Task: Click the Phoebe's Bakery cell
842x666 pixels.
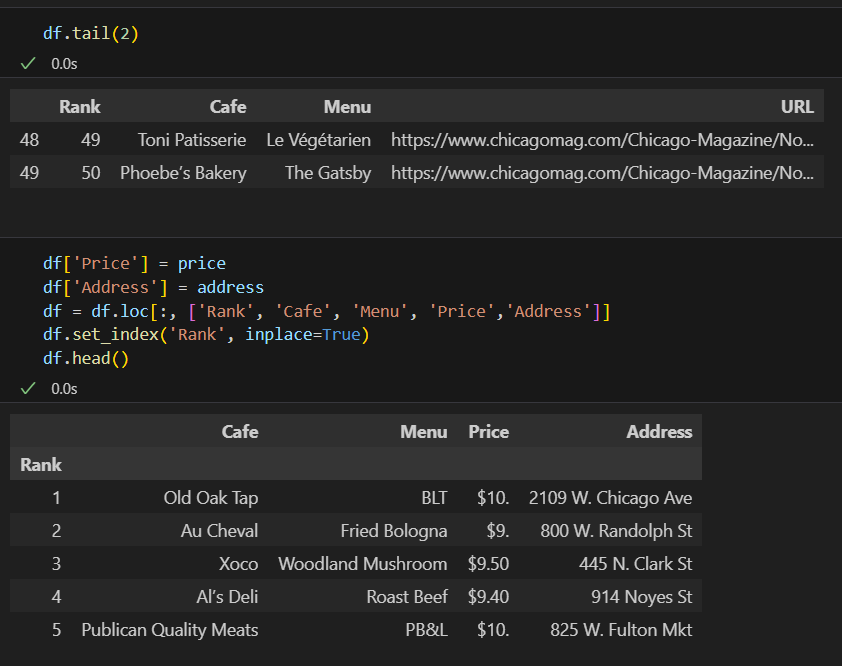Action: 183,173
